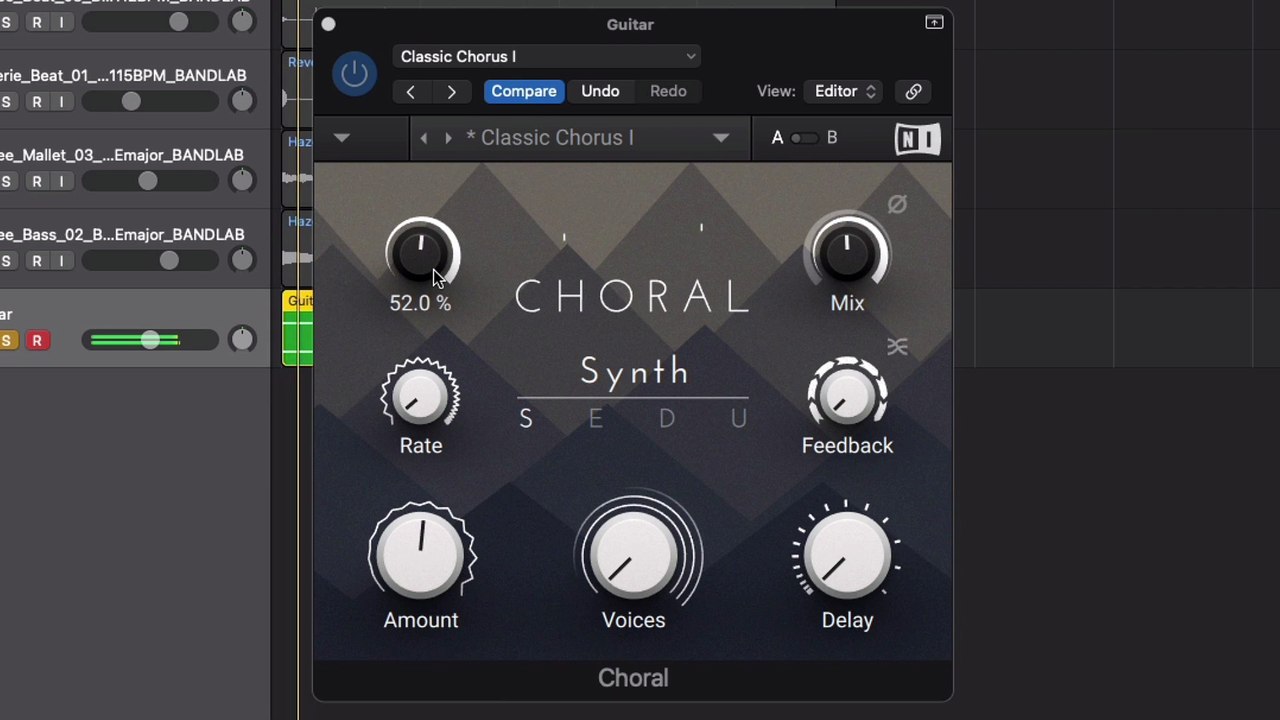Viewport: 1280px width, 720px height.
Task: Go to previous preset left of Compare
Action: click(x=410, y=91)
